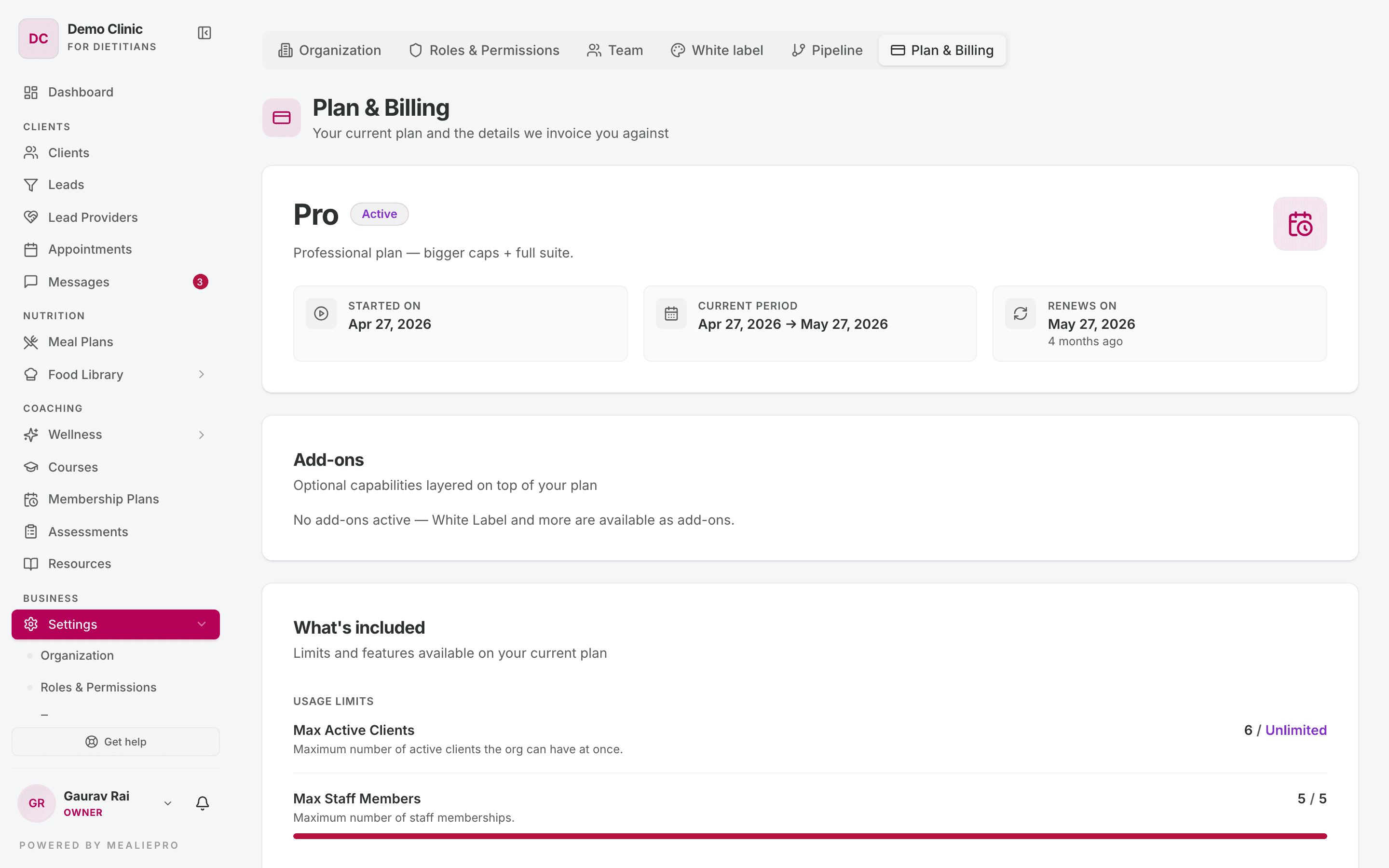Viewport: 1389px width, 868px height.
Task: Collapse the sidebar with the panel icon
Action: [204, 33]
